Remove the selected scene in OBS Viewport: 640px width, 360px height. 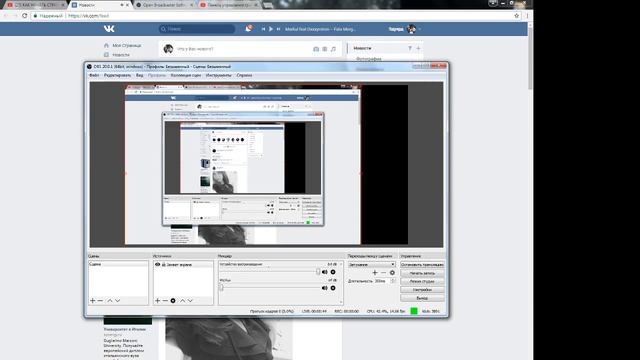pos(100,300)
